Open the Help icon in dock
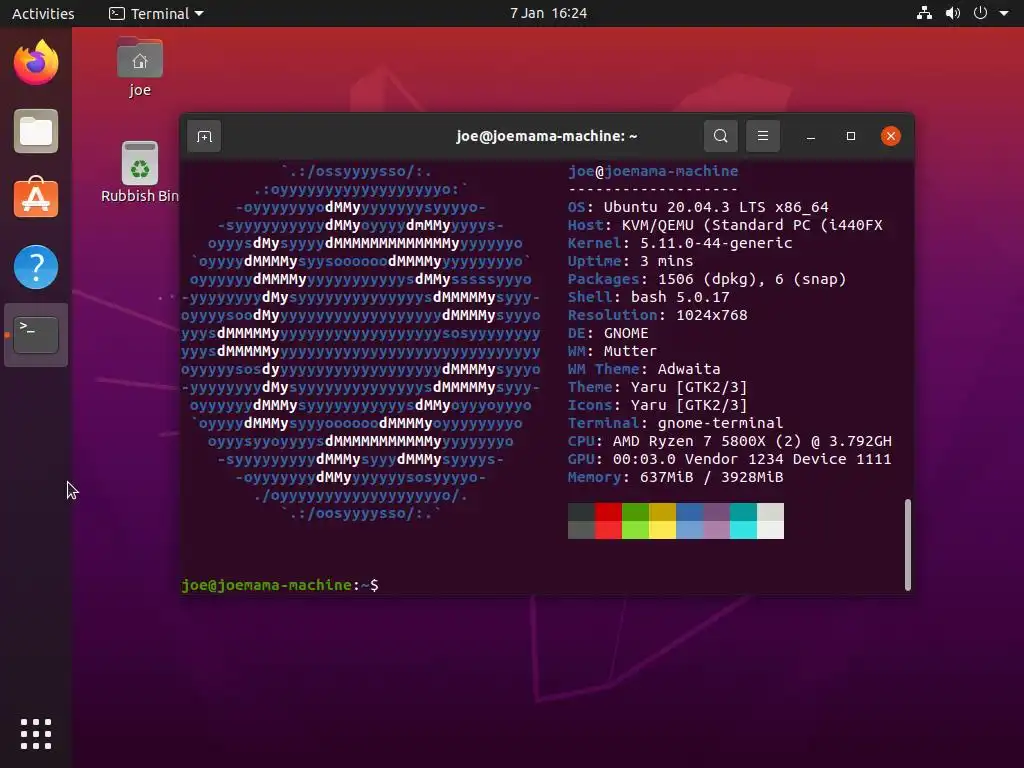This screenshot has width=1024, height=768. (x=36, y=266)
